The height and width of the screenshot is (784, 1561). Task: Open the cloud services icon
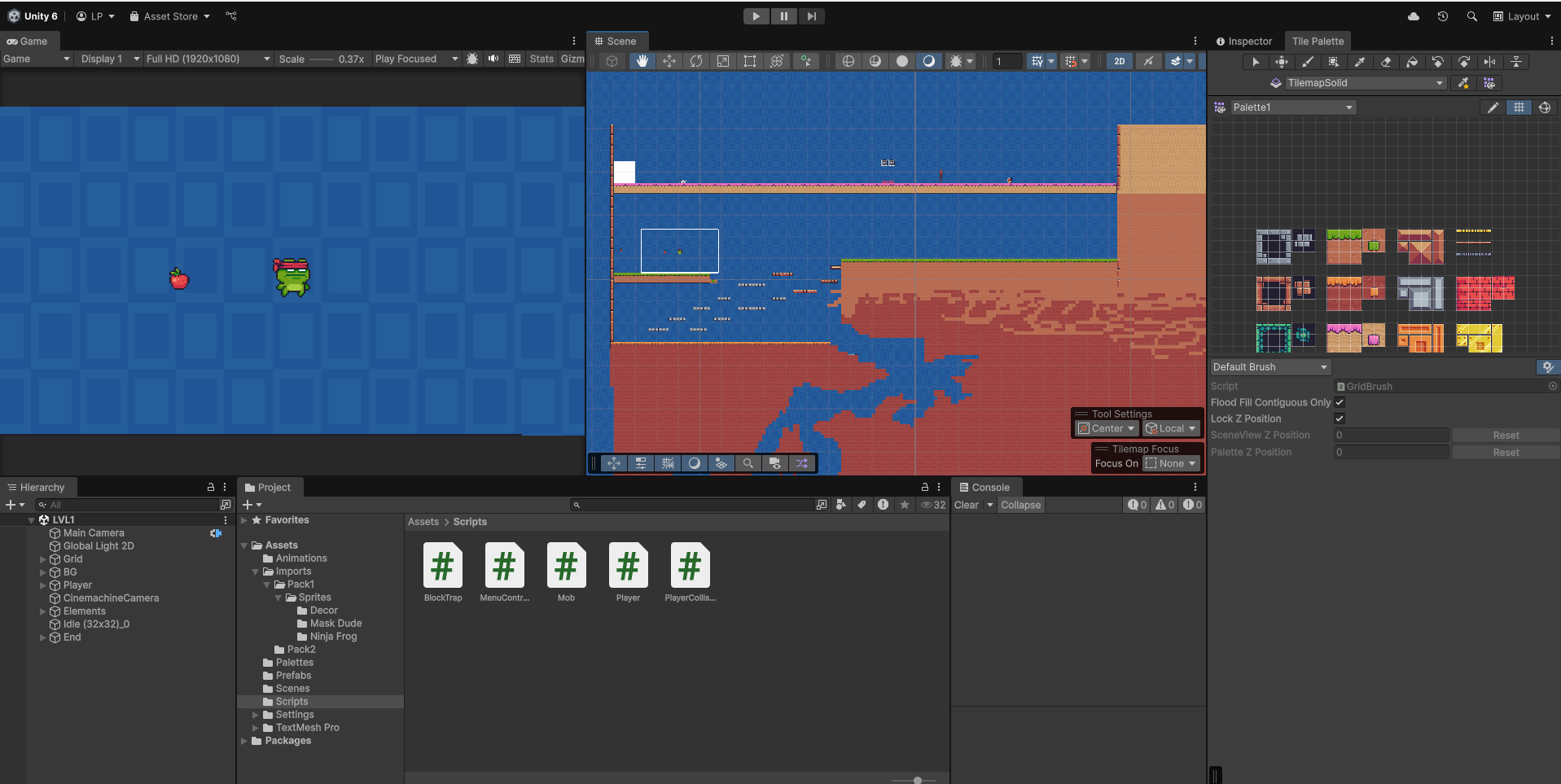click(x=1414, y=16)
